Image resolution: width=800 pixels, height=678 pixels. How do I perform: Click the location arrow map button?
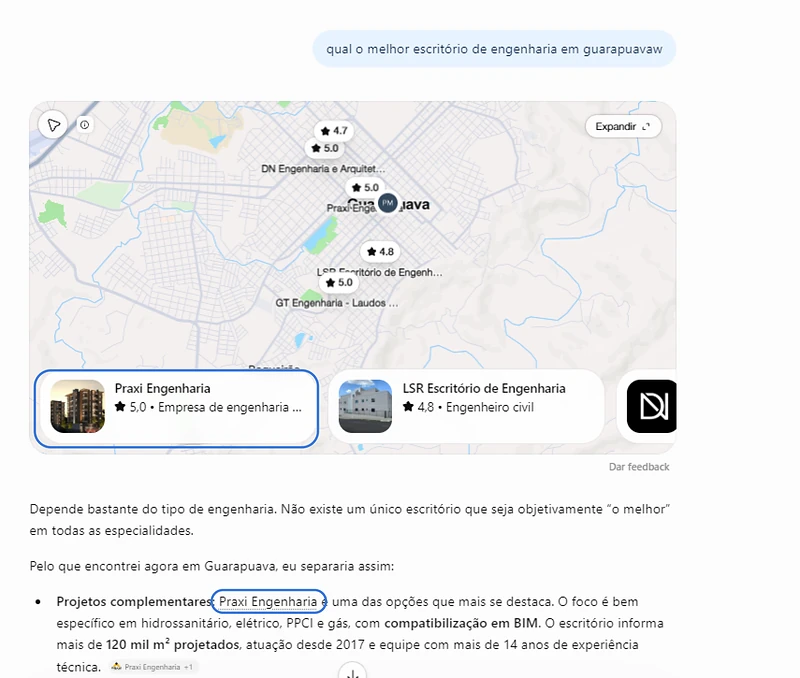(53, 125)
